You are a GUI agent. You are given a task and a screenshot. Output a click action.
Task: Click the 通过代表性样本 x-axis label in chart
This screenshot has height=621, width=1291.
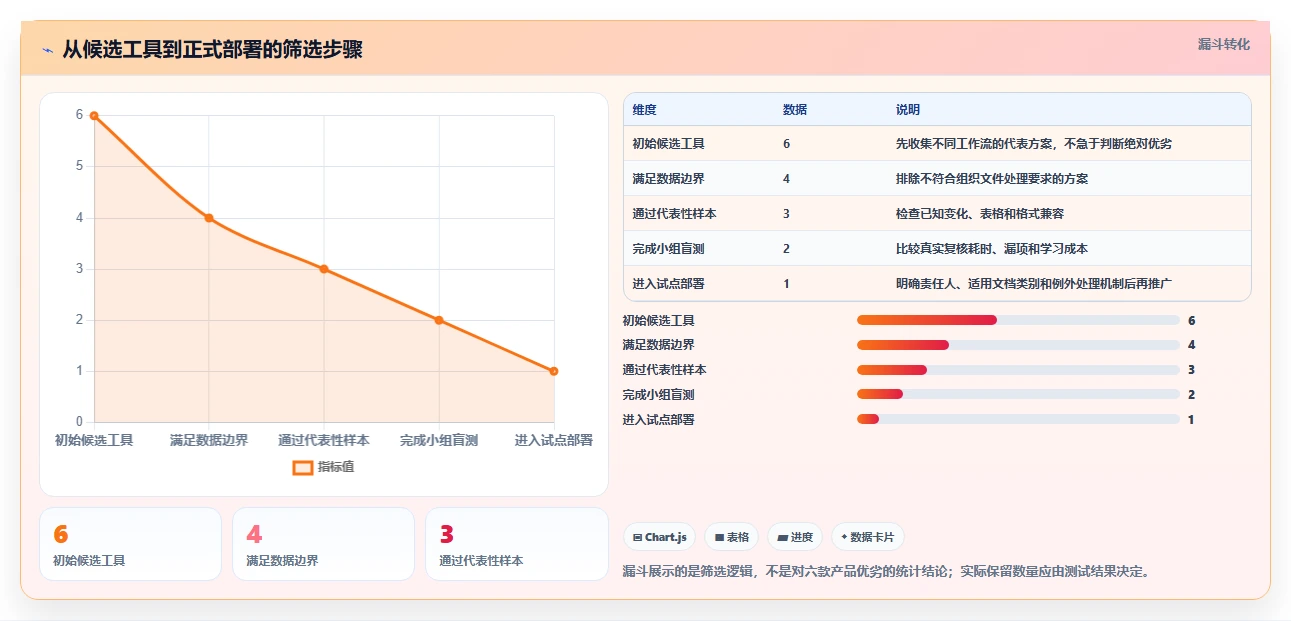pyautogui.click(x=324, y=440)
